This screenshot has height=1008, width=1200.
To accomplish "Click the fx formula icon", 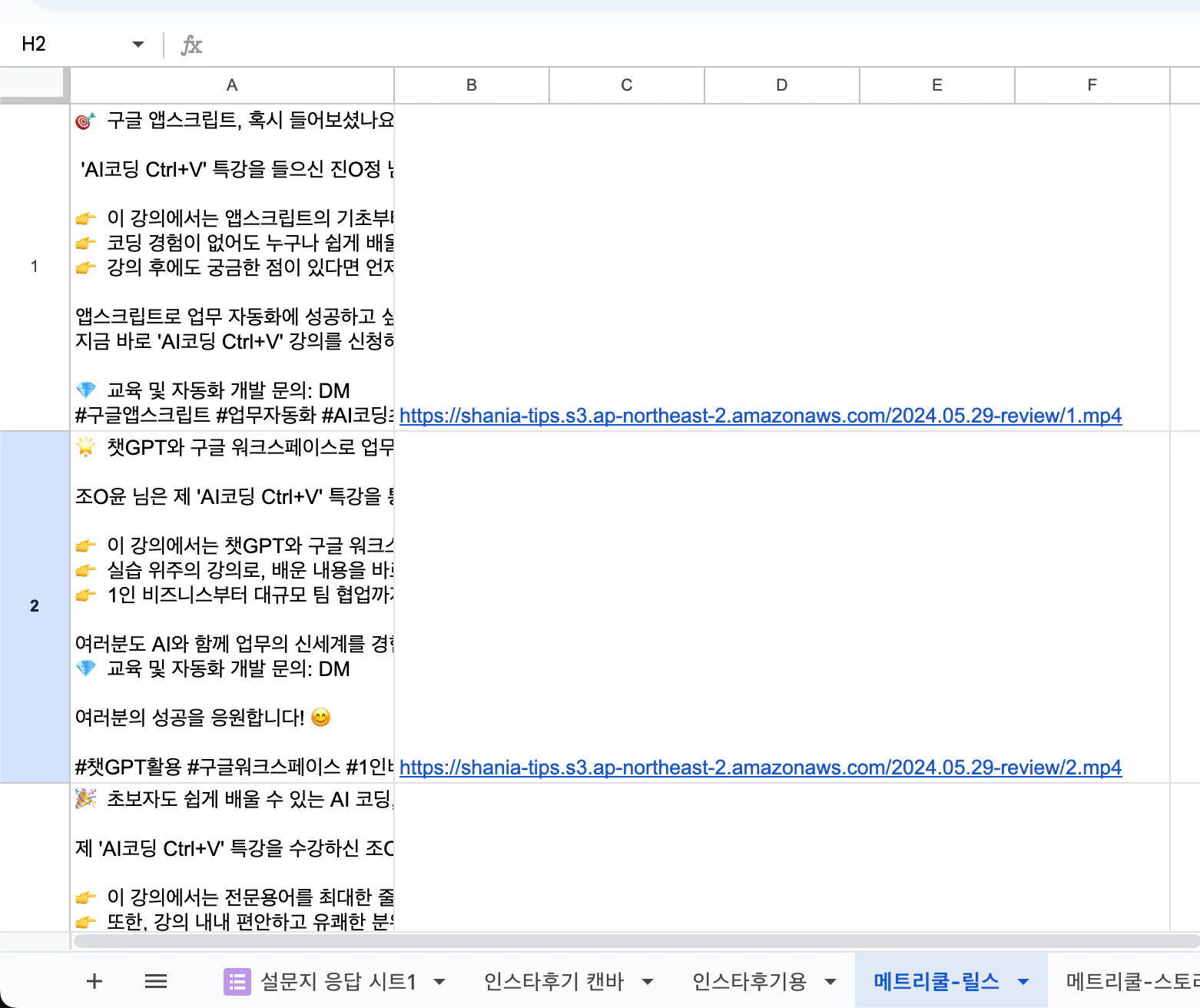I will 191,45.
